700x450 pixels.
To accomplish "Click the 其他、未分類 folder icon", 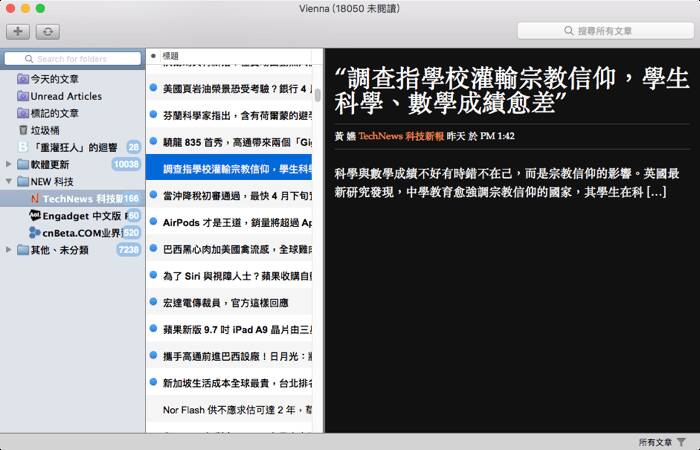I will (x=23, y=250).
